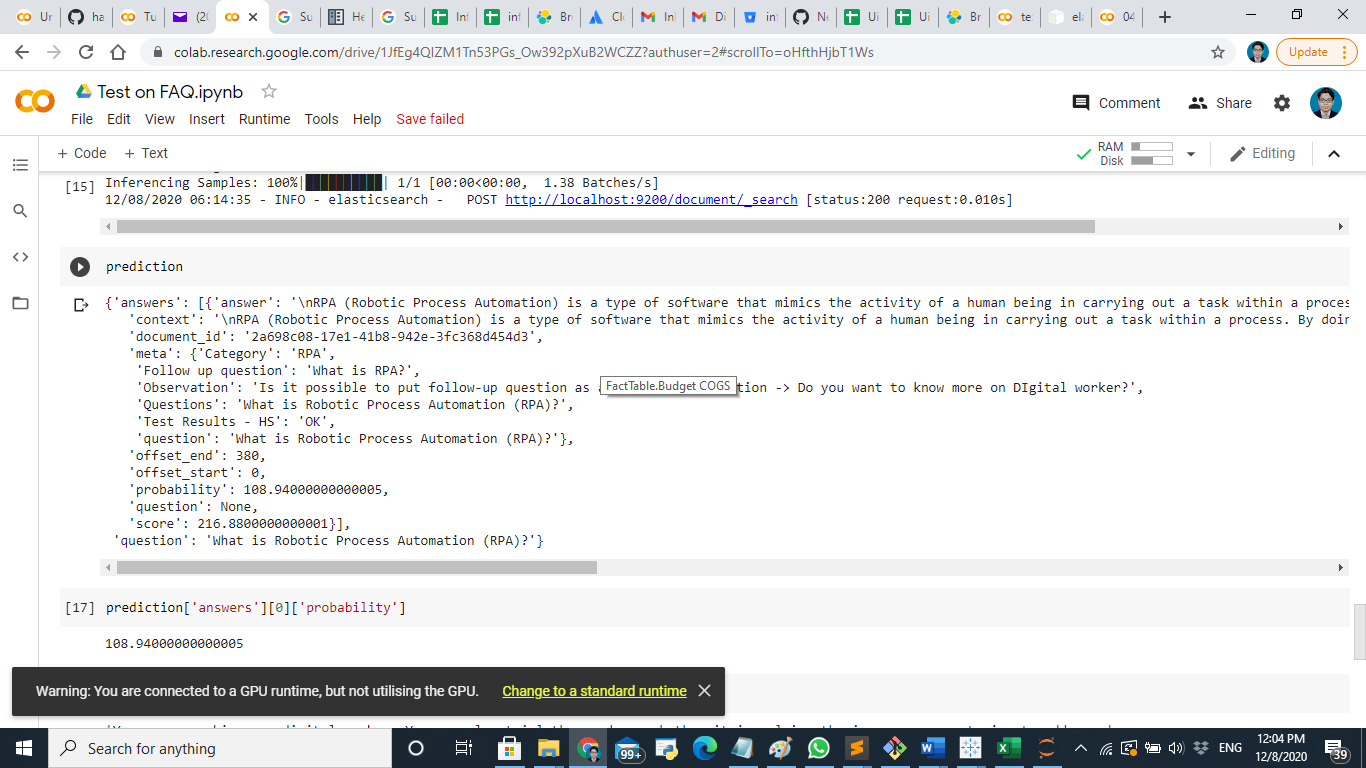The image size is (1366, 768).
Task: Click the cell 15 output horizontal scrollbar
Action: tap(606, 227)
